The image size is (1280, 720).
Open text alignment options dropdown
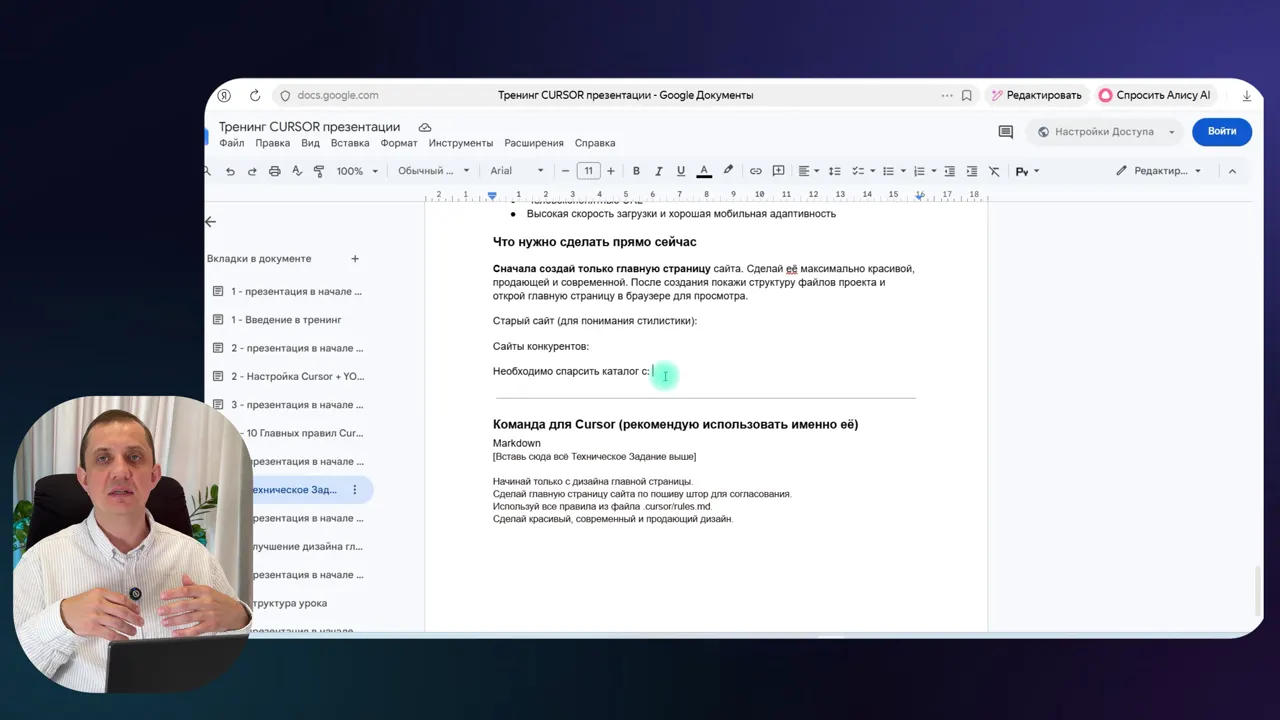807,171
